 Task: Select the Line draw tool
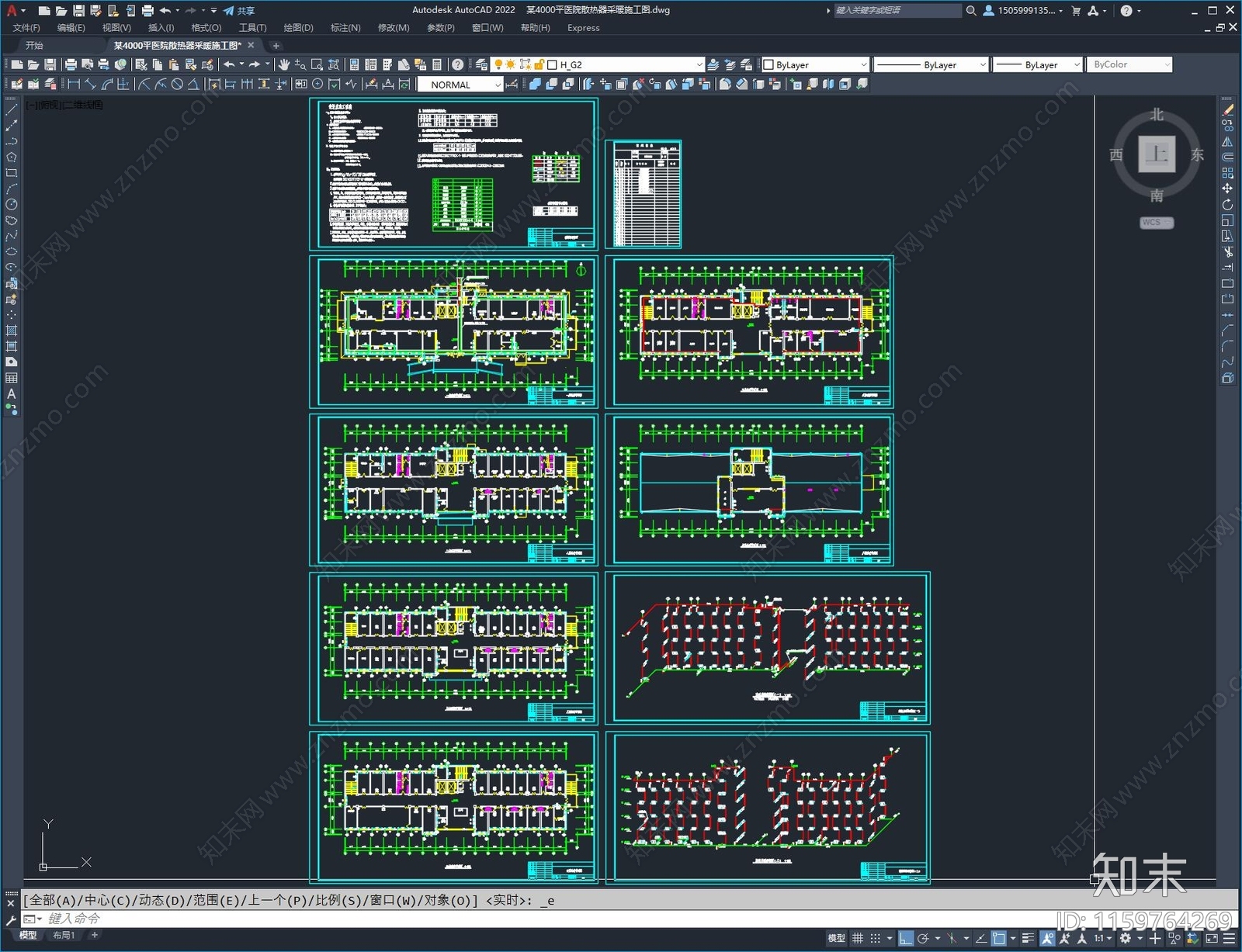coord(11,110)
